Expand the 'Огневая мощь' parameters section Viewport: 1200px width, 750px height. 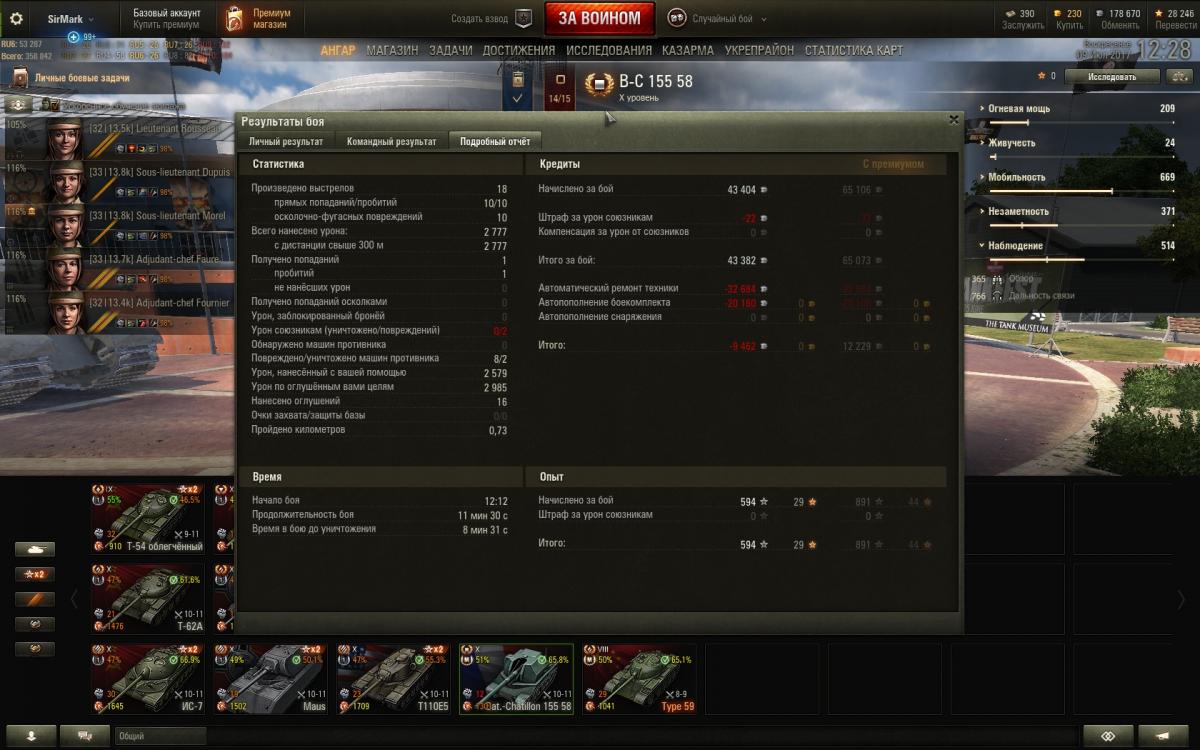coord(1078,109)
